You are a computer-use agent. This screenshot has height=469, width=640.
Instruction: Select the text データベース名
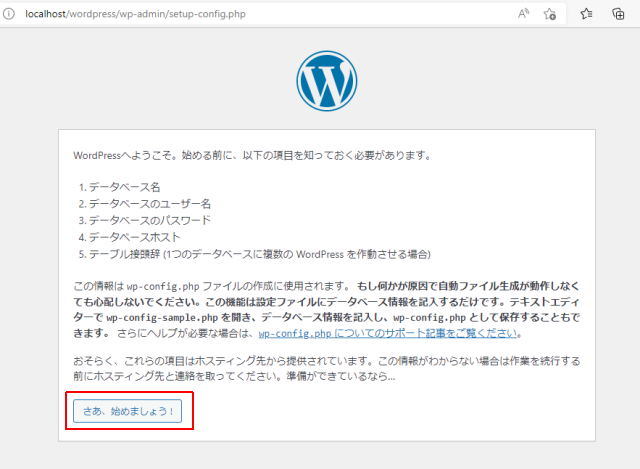124,187
